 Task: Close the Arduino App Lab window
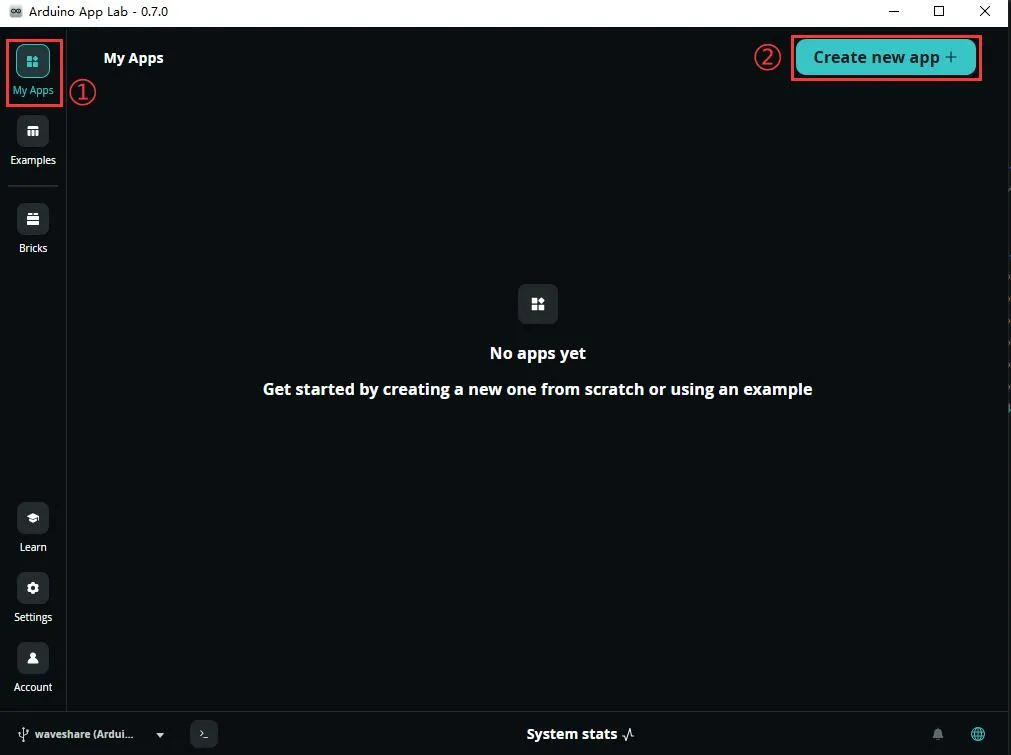pyautogui.click(x=985, y=12)
